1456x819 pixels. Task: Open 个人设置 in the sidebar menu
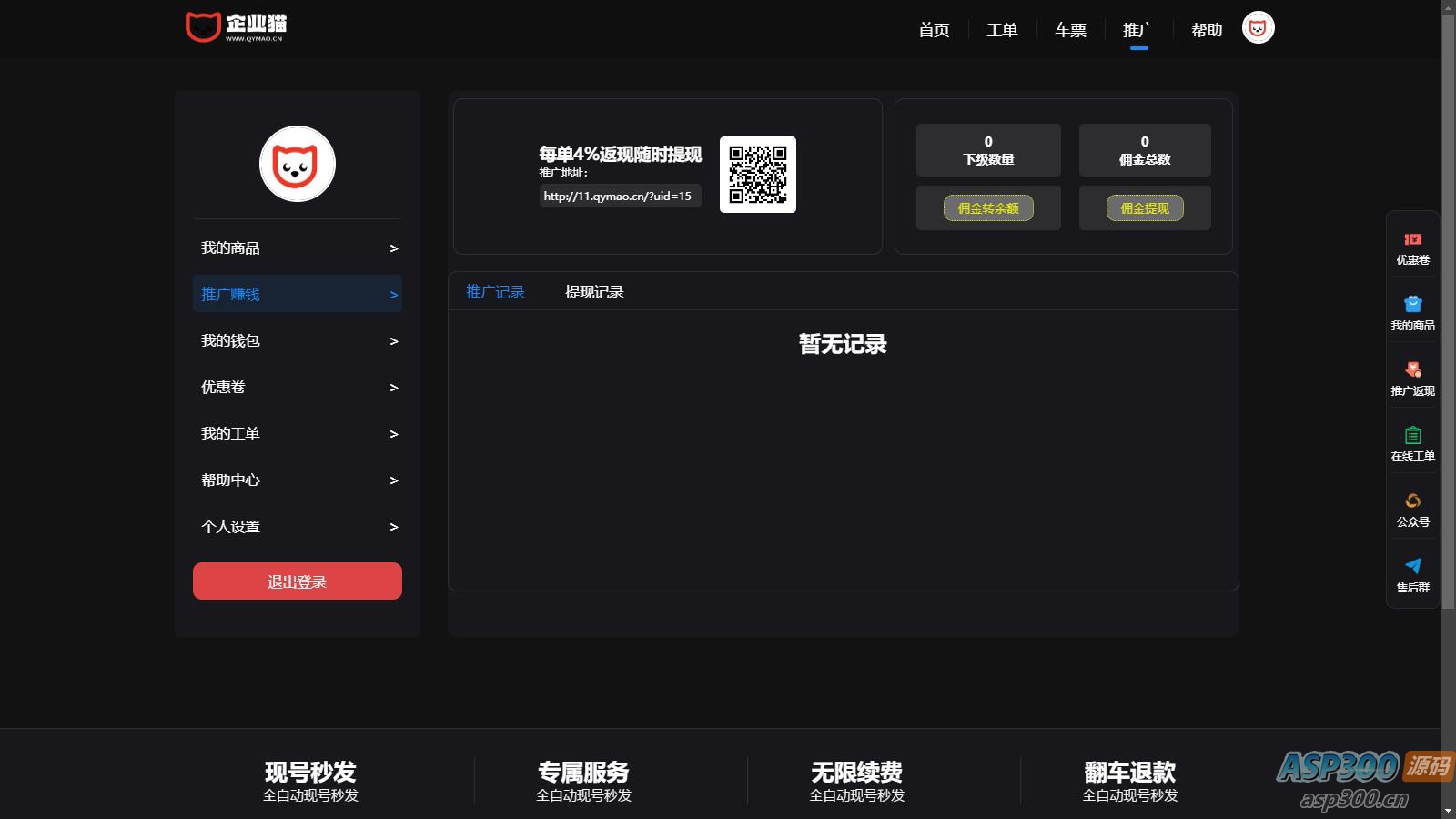tap(298, 526)
